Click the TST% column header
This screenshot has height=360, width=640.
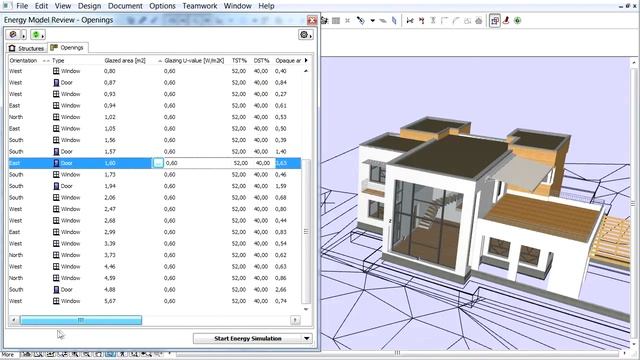click(x=240, y=60)
